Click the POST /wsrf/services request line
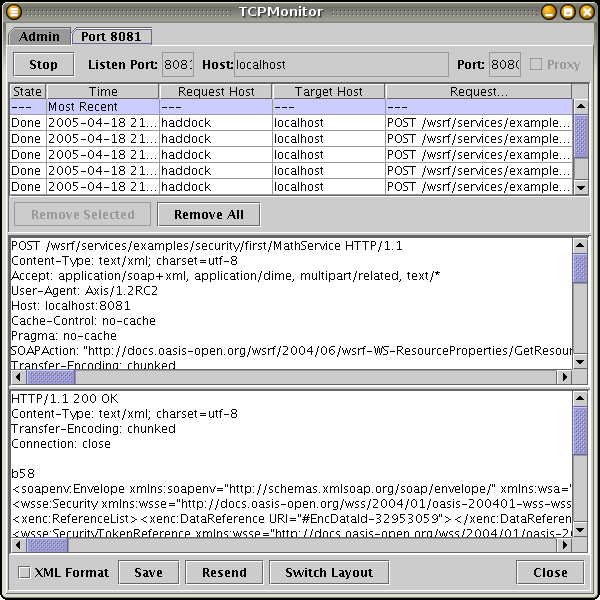The image size is (600, 600). click(x=207, y=246)
